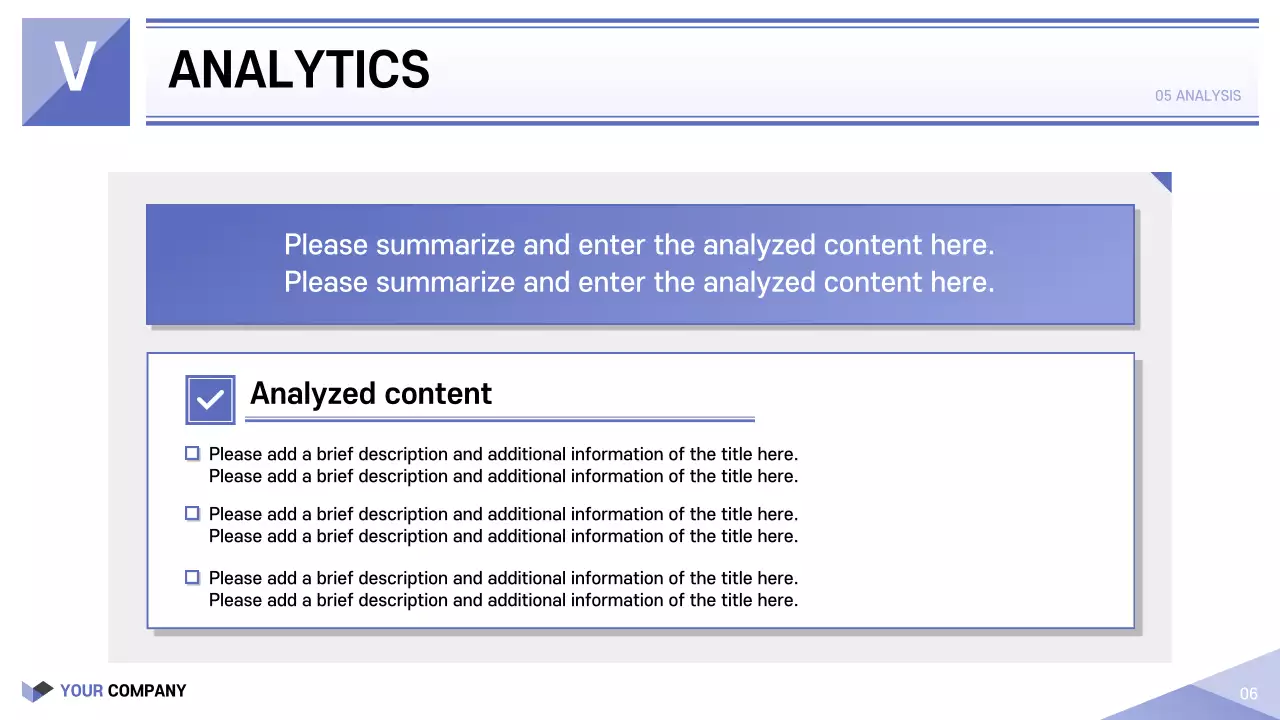This screenshot has width=1280, height=720.
Task: Click the V logo box in header
Action: pos(76,72)
